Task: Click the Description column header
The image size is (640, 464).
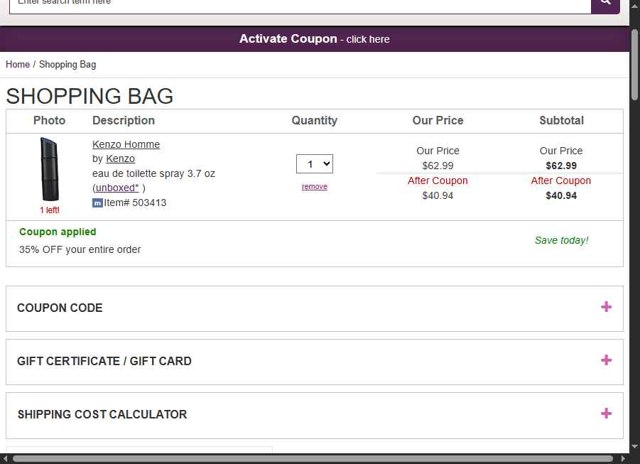Action: [x=123, y=120]
